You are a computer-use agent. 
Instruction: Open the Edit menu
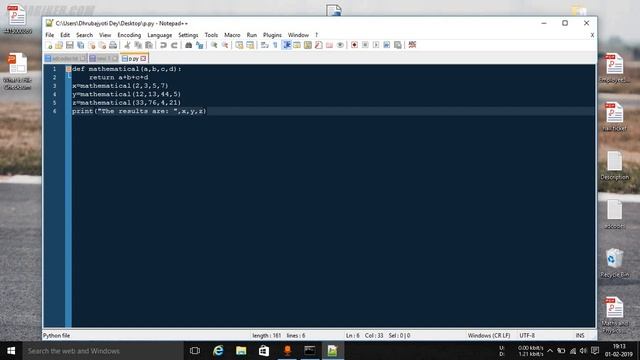pyautogui.click(x=65, y=35)
